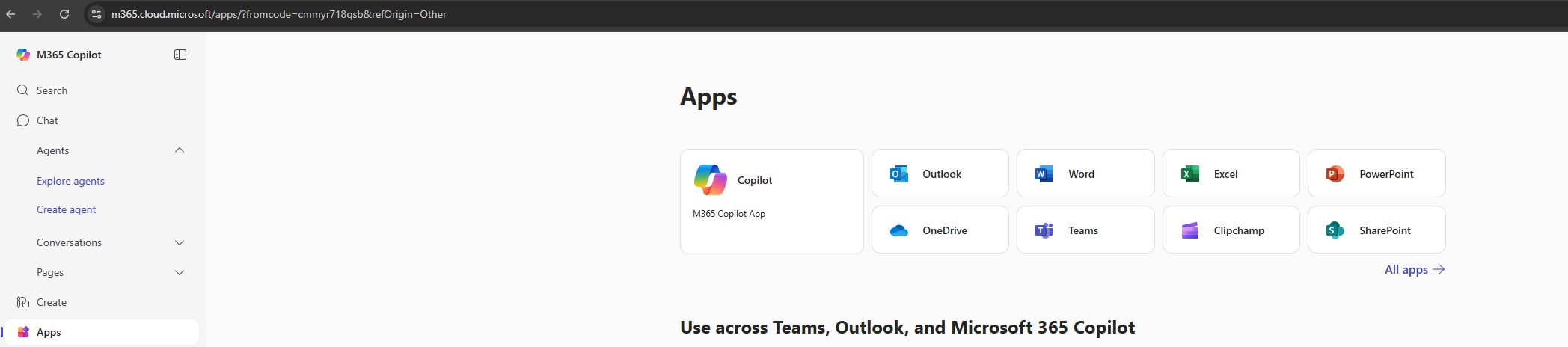
Task: Open the Copilot app card
Action: pyautogui.click(x=771, y=201)
